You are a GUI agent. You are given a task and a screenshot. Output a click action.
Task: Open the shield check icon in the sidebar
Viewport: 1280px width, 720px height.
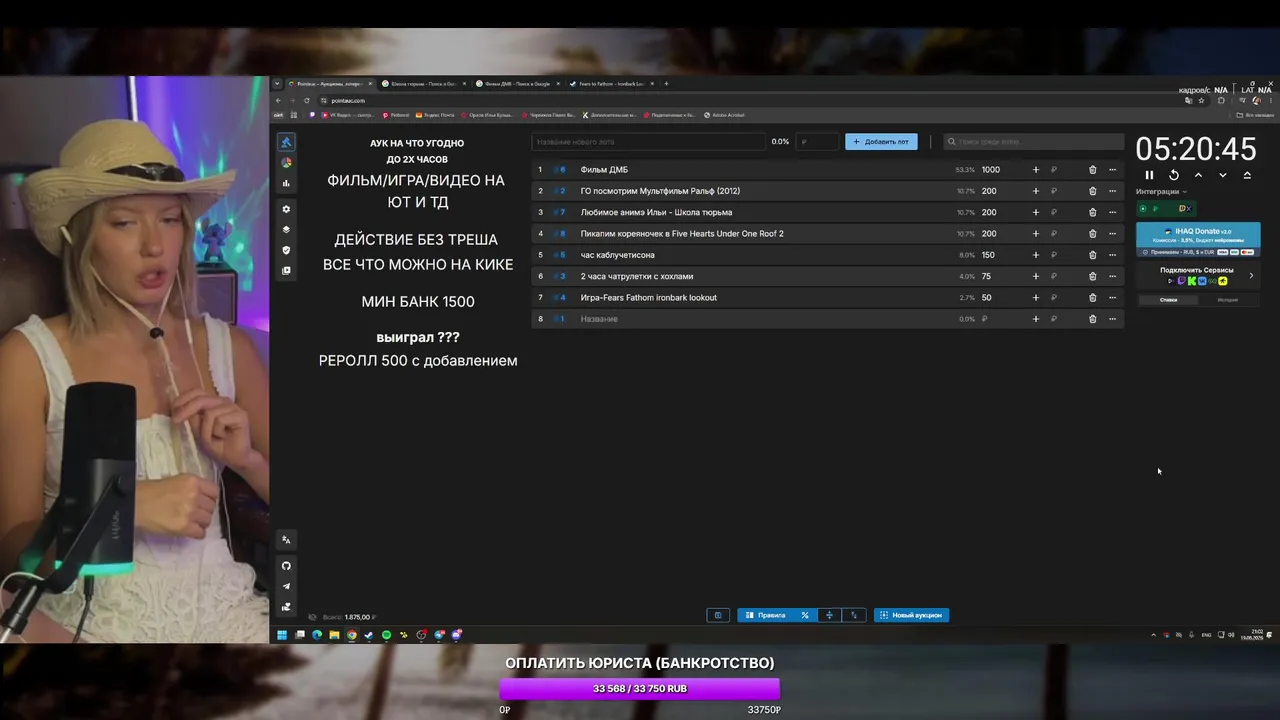(286, 250)
